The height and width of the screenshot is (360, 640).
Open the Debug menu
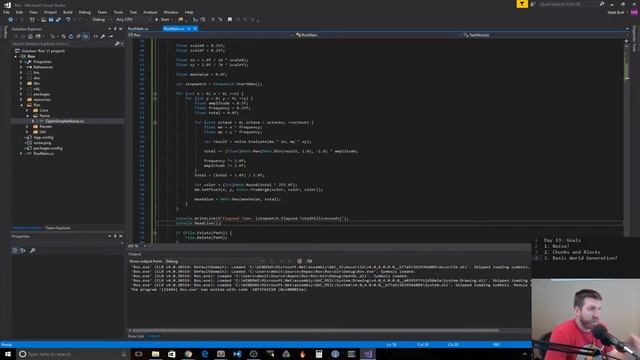tap(85, 12)
